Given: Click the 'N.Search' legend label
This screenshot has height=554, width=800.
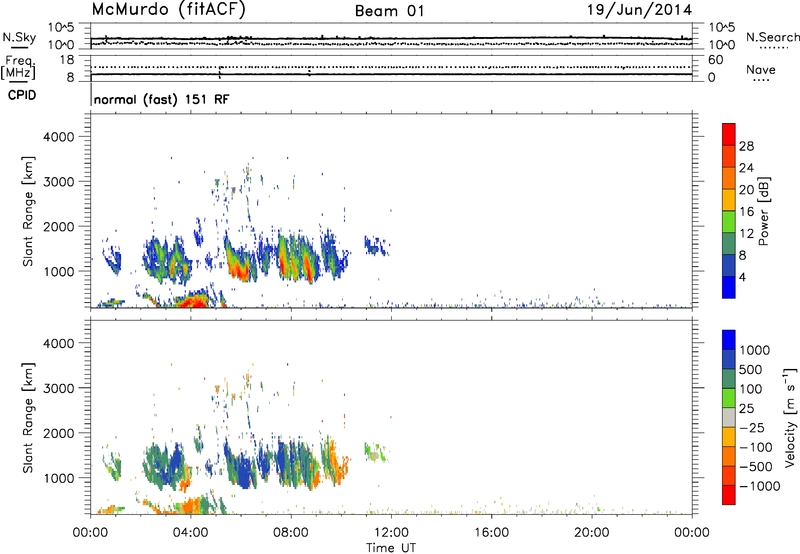Looking at the screenshot, I should point(772,37).
